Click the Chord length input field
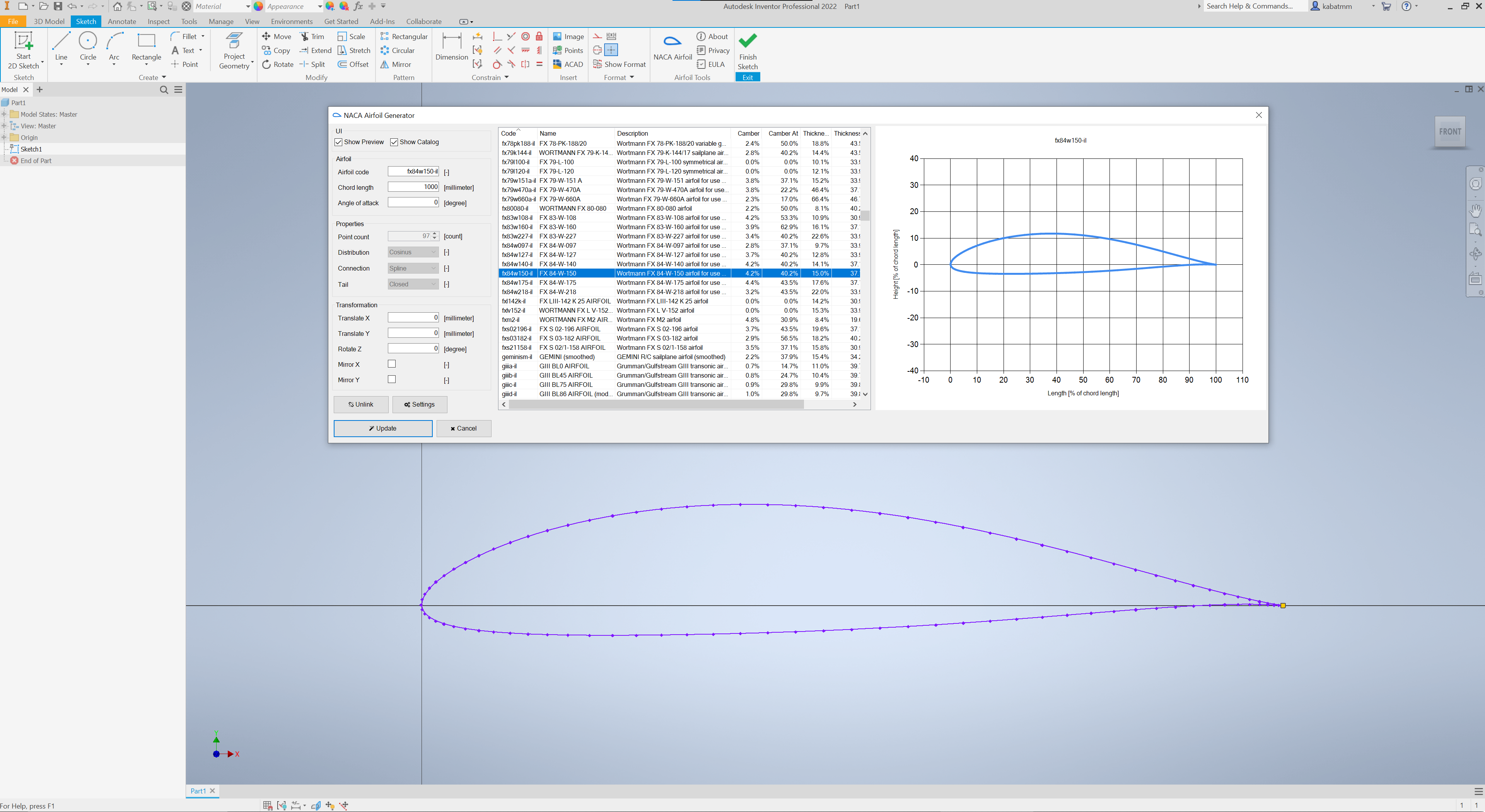1485x812 pixels. click(x=413, y=187)
